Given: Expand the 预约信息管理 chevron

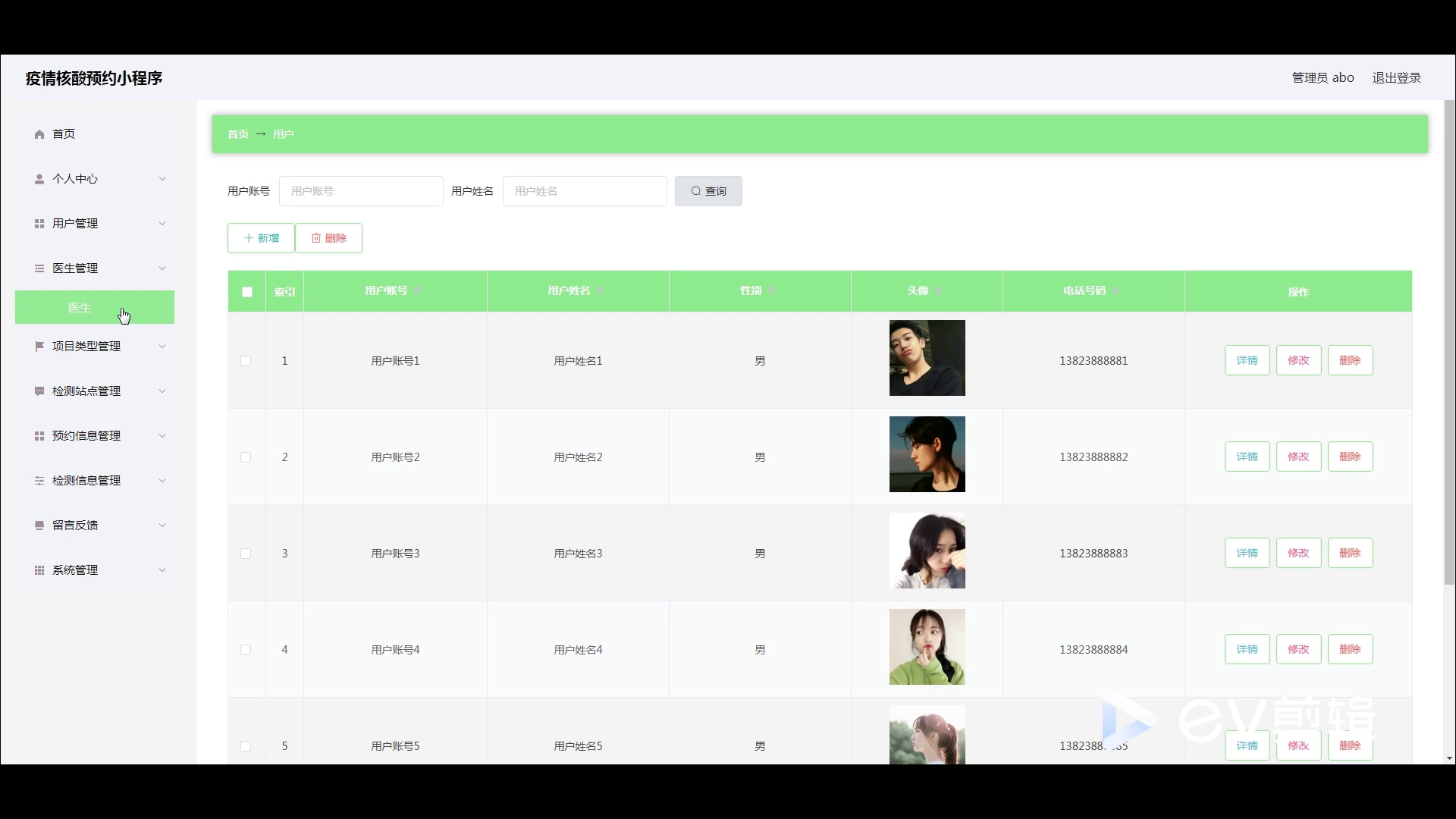Looking at the screenshot, I should 162,436.
